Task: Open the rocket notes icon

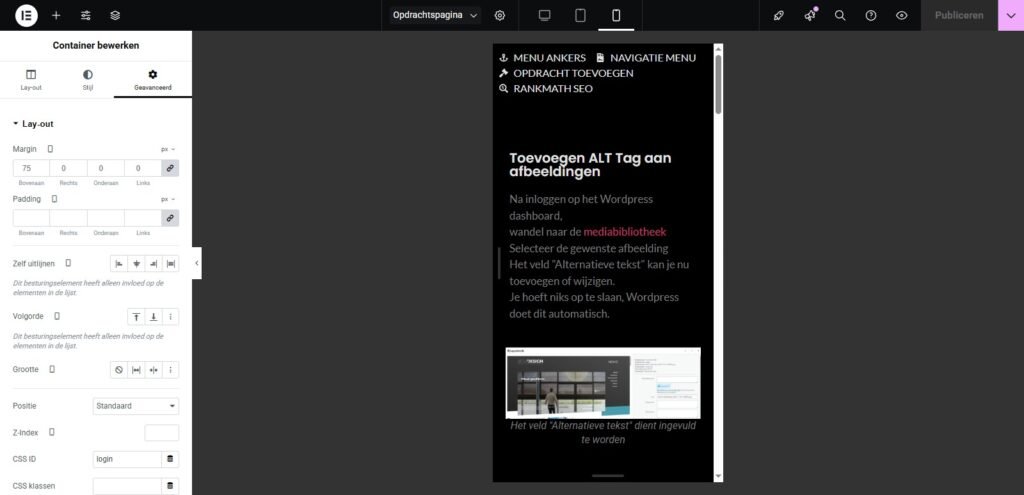Action: coord(778,15)
